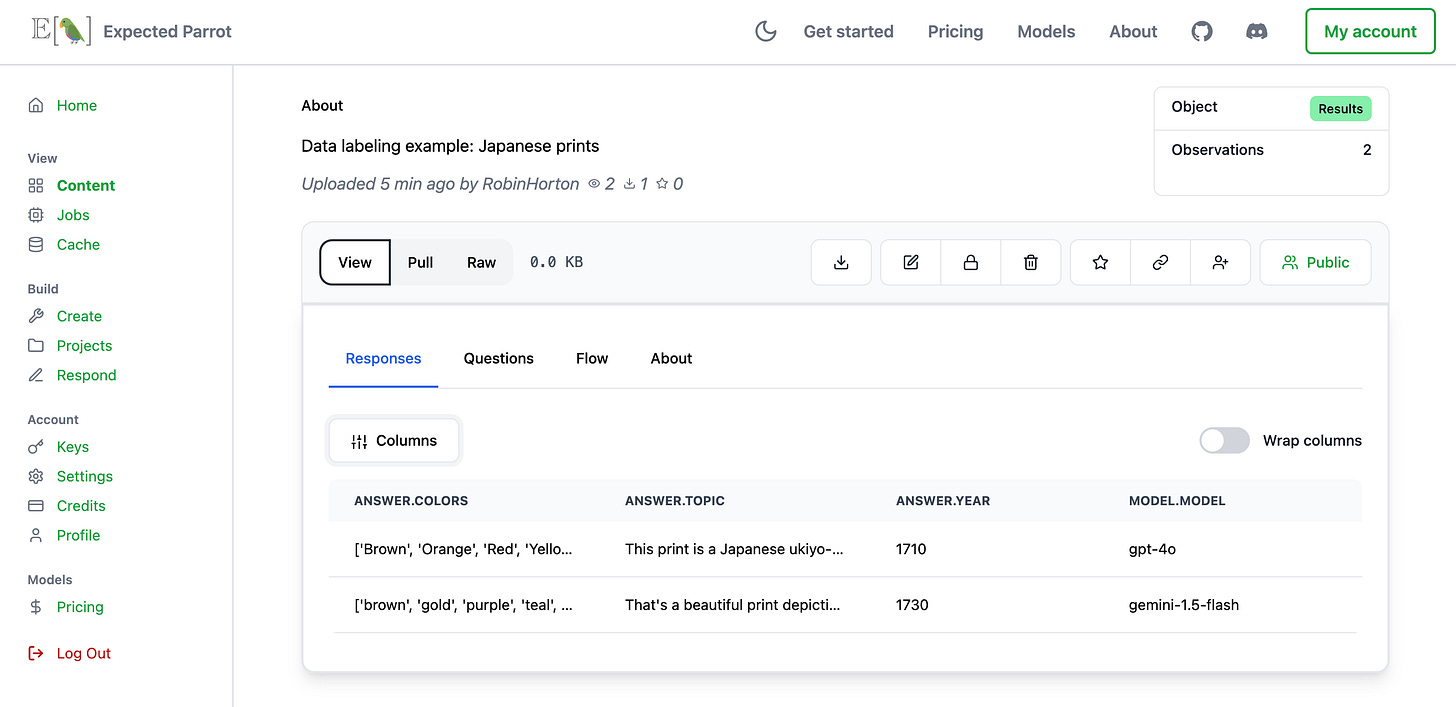Open Models in top navigation
The image size is (1456, 707).
1046,31
